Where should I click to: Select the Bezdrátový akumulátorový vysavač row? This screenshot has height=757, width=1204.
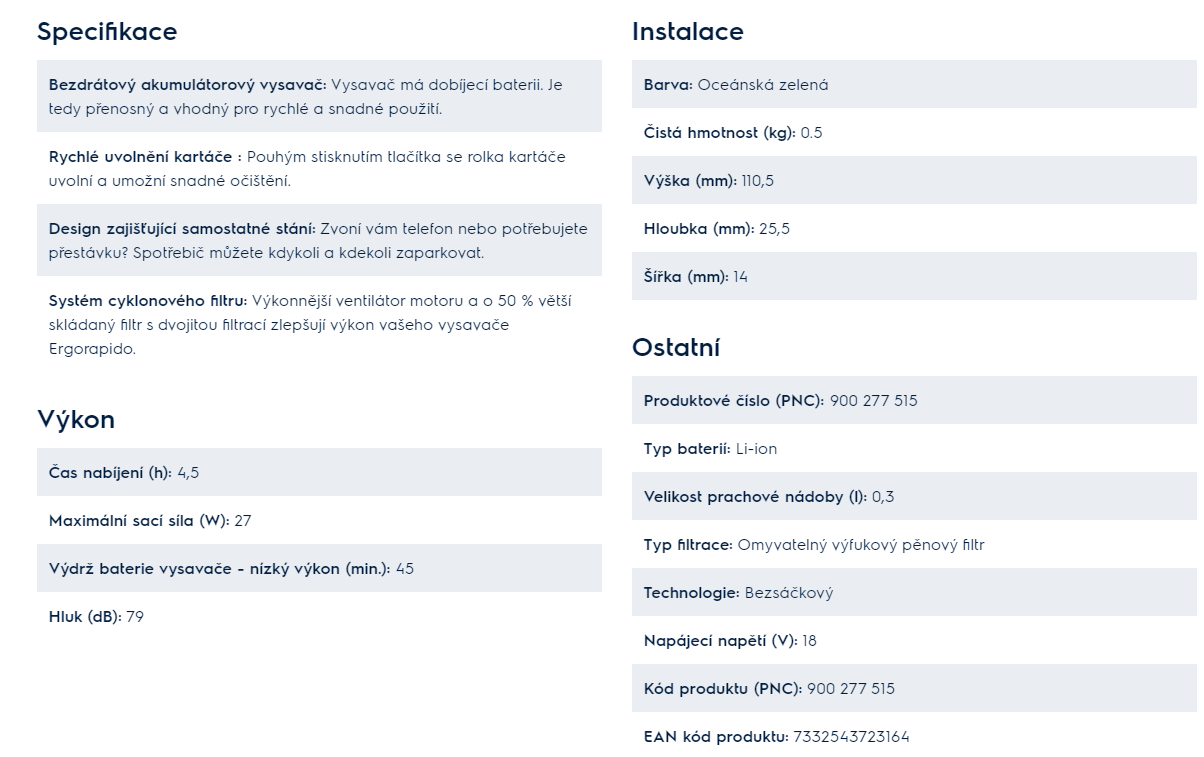click(x=319, y=96)
